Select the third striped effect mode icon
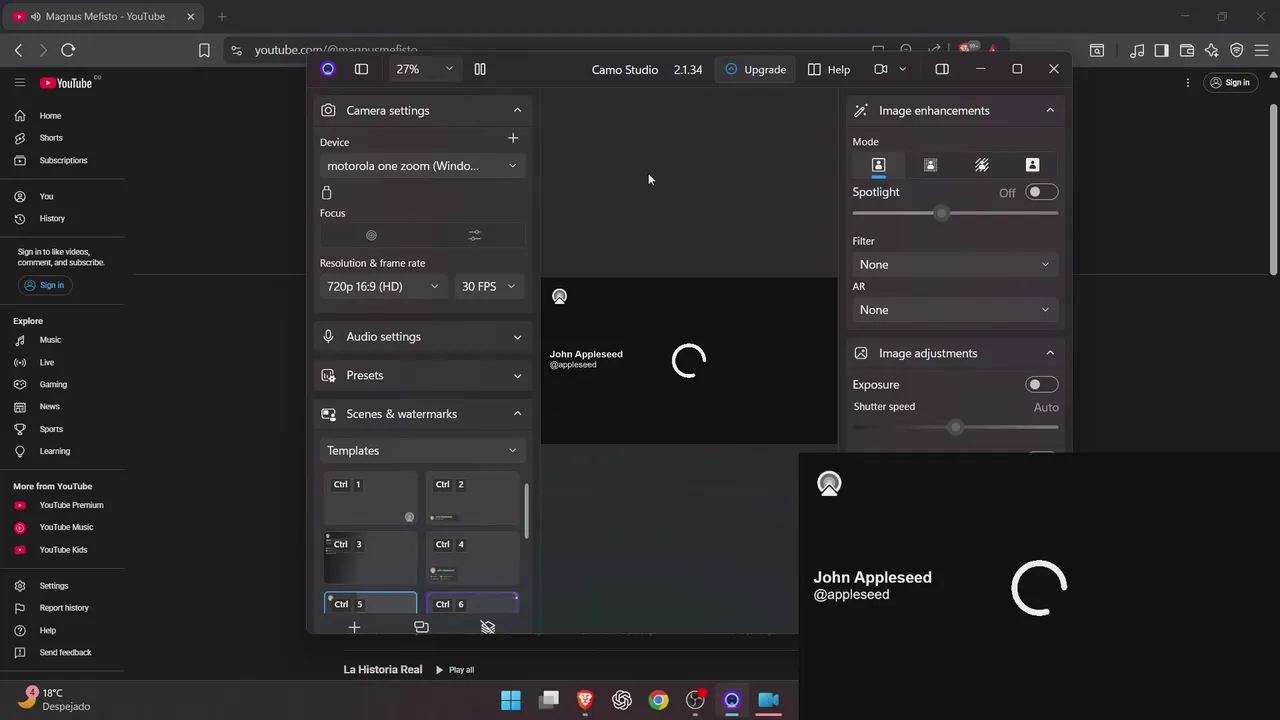1280x720 pixels. (x=982, y=165)
